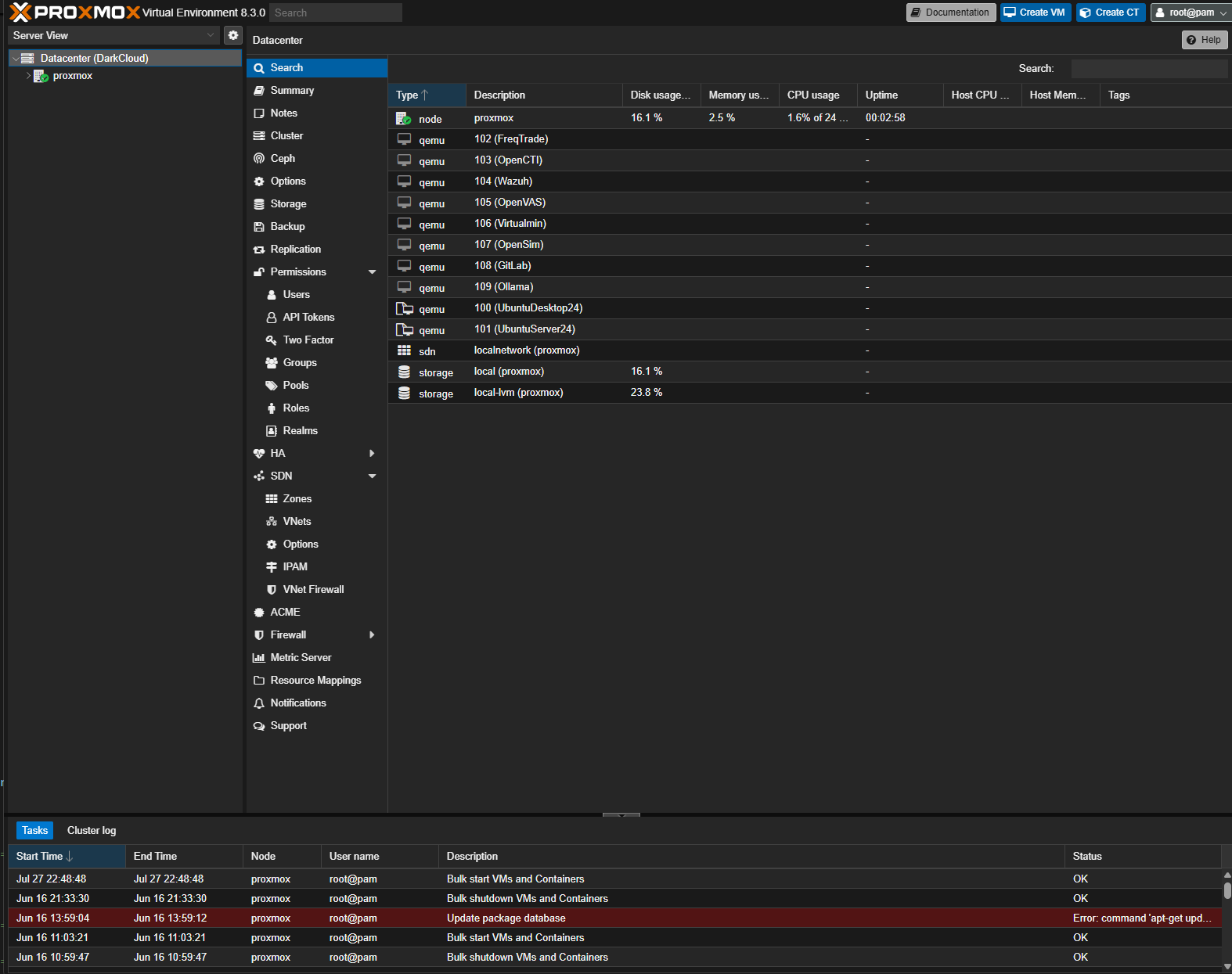Click the ACME certificate icon
The image size is (1232, 974).
click(259, 613)
